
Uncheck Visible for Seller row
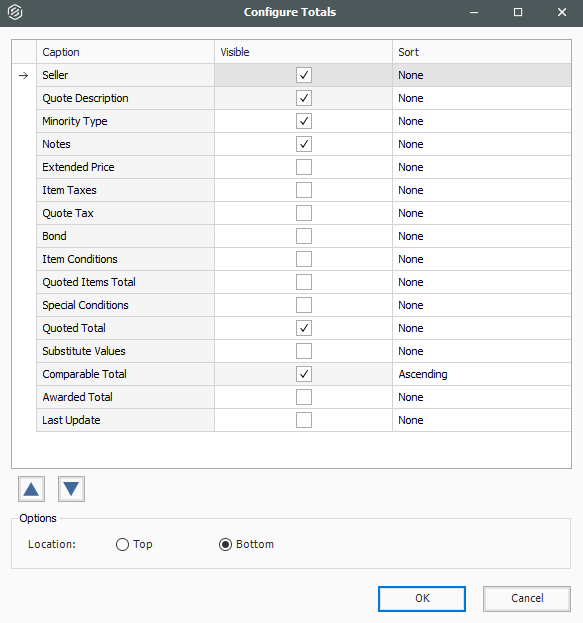[304, 75]
